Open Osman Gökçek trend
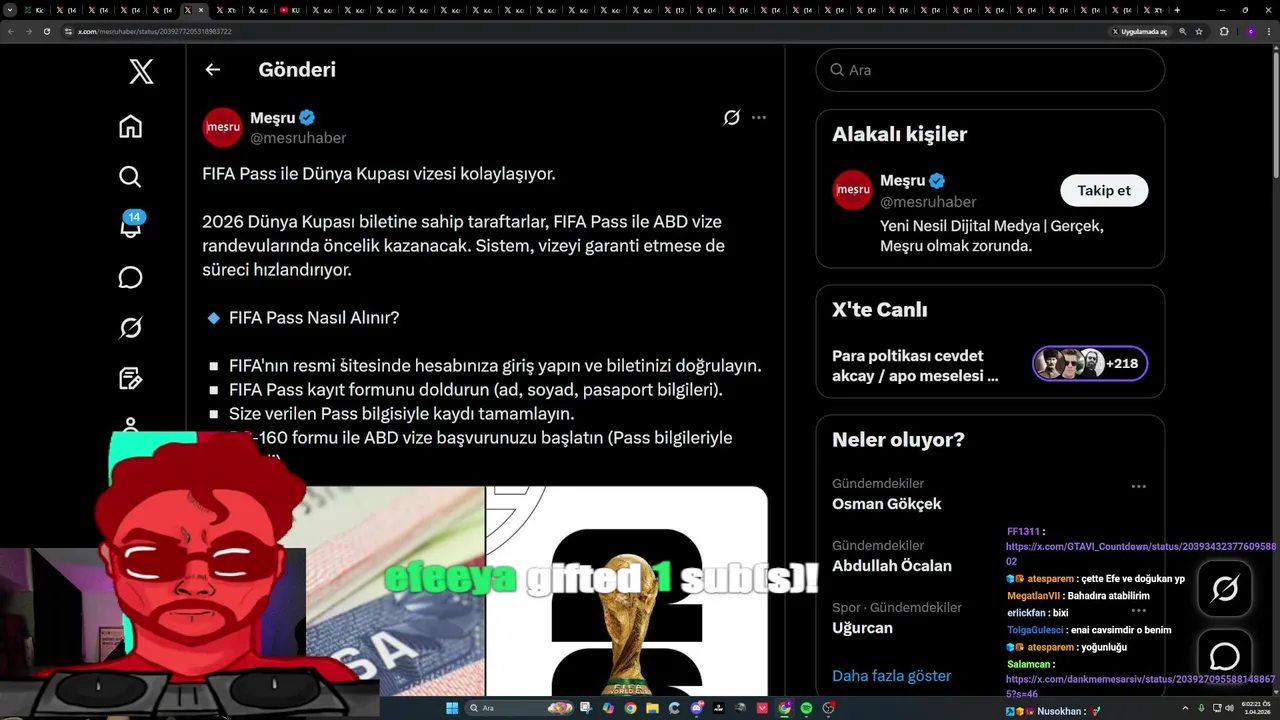This screenshot has width=1280, height=720. click(x=887, y=504)
